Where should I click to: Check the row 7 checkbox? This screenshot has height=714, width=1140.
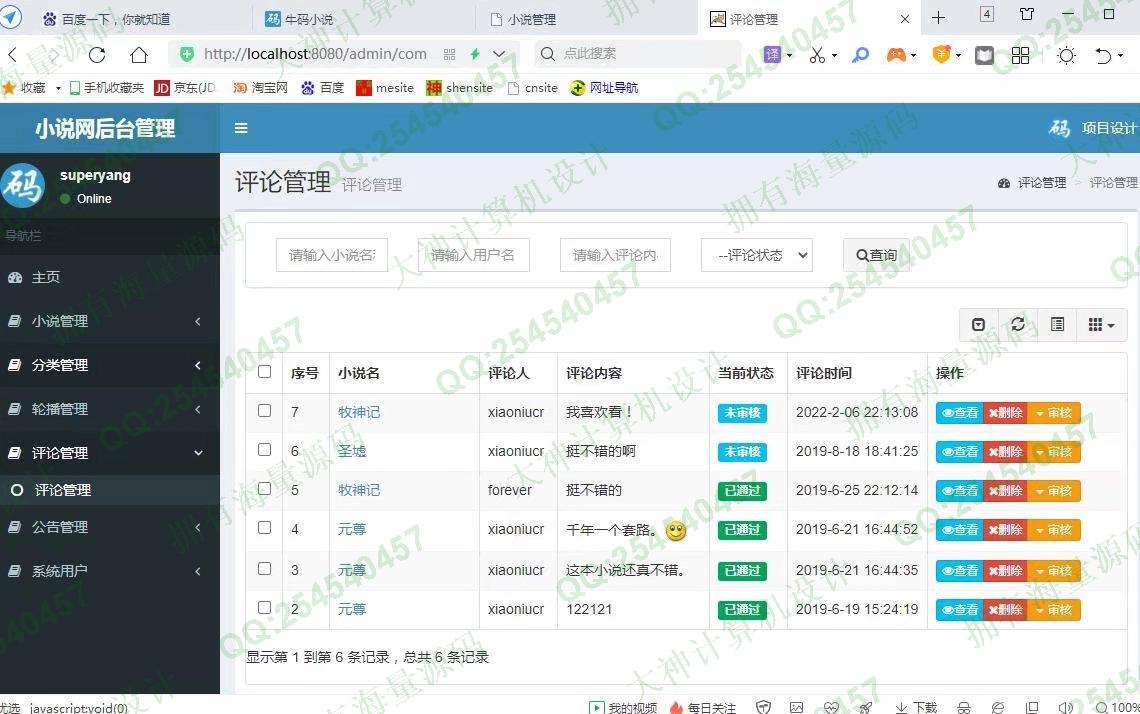(x=265, y=411)
